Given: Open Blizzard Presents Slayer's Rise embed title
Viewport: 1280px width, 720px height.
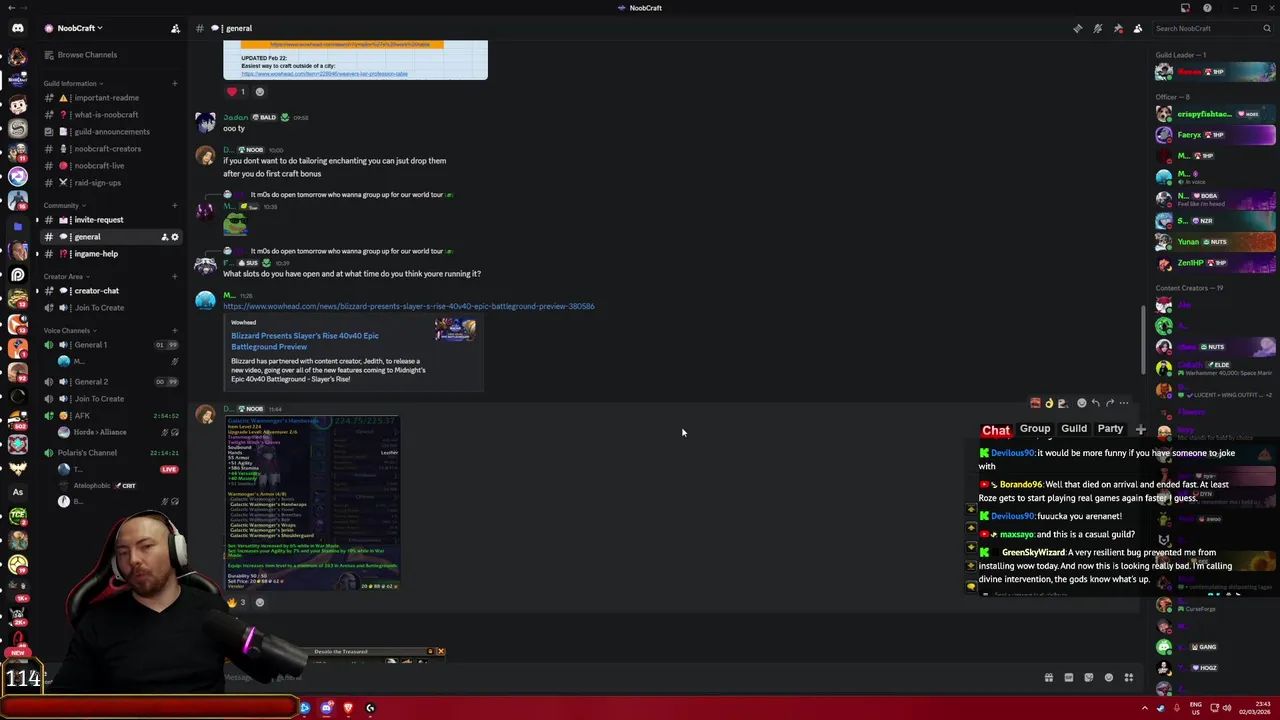Looking at the screenshot, I should (x=304, y=341).
